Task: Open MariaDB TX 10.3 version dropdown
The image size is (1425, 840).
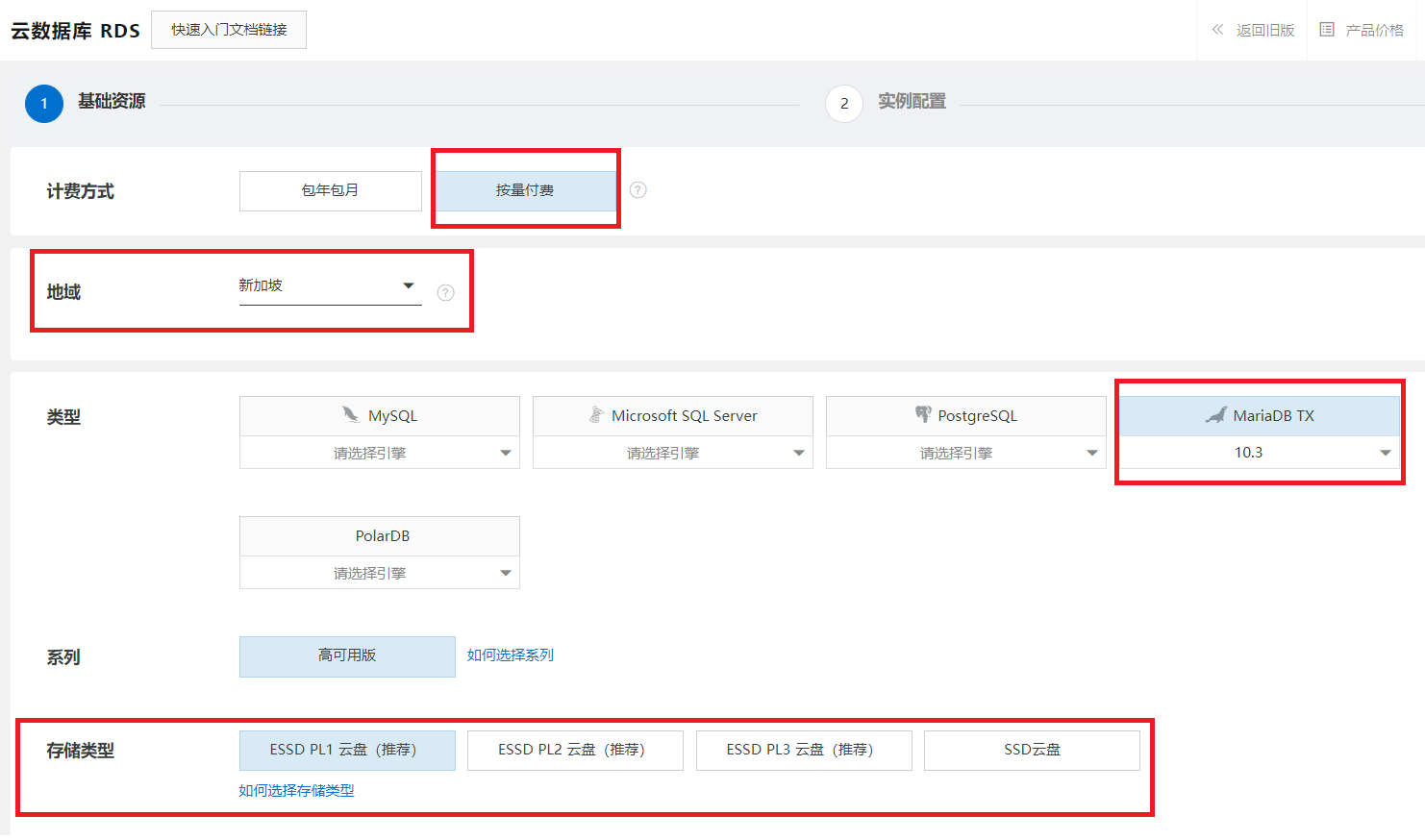Action: 1260,453
